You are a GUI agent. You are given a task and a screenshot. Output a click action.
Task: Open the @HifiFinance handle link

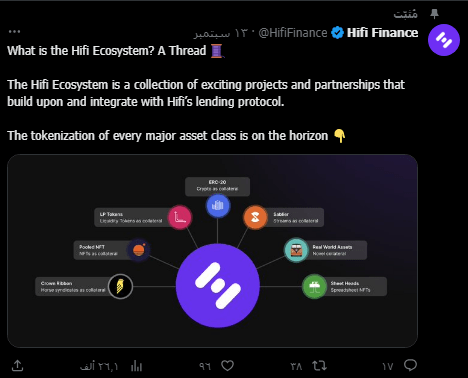293,33
